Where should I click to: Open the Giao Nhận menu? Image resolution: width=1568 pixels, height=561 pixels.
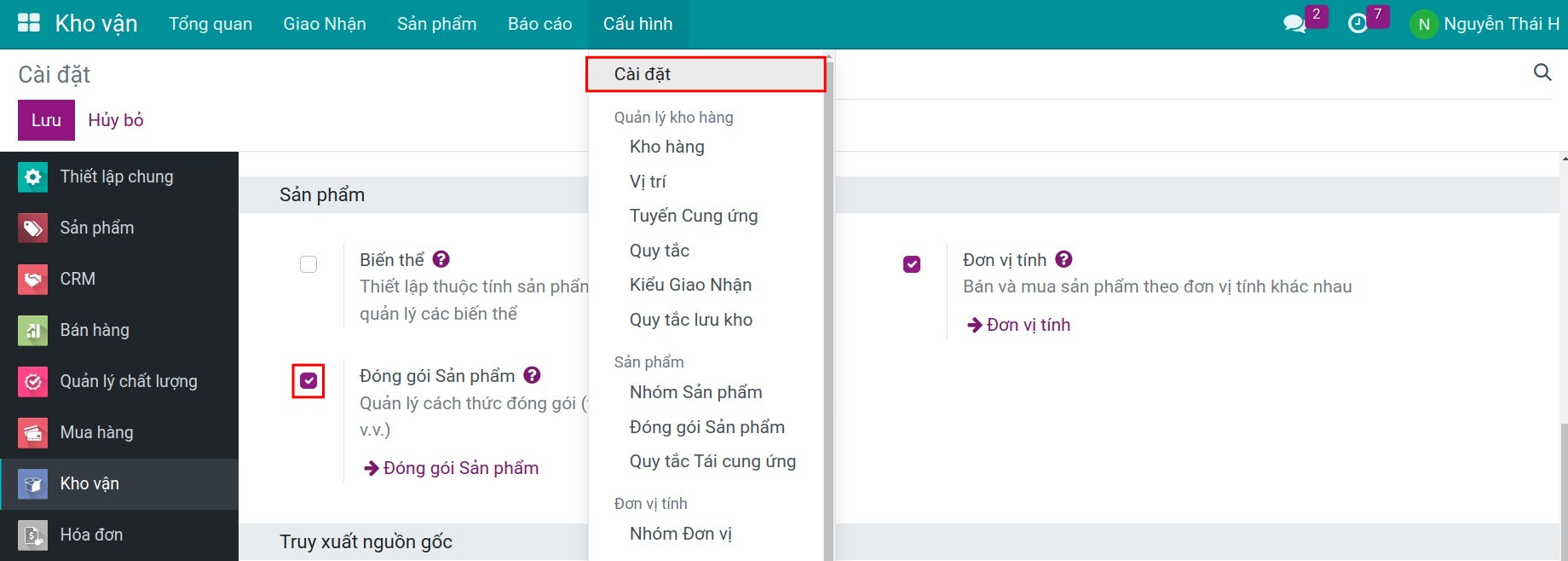pyautogui.click(x=325, y=24)
